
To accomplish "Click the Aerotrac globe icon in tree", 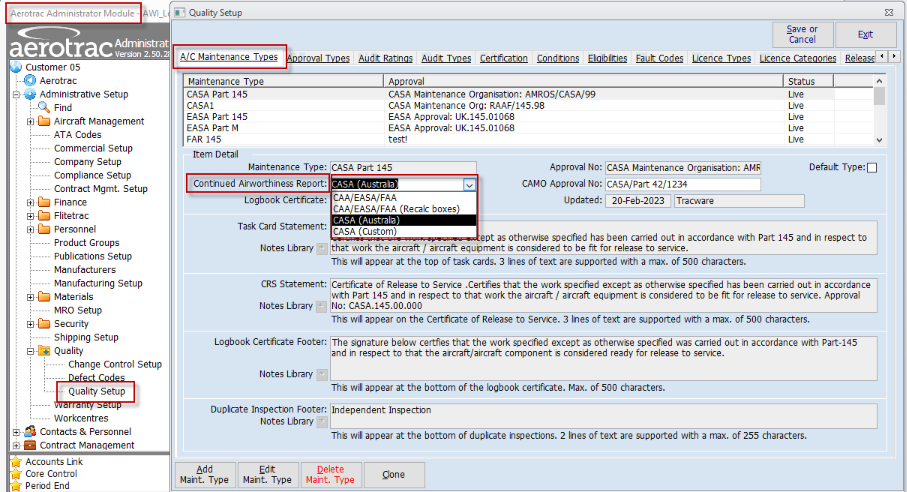I will 30,80.
